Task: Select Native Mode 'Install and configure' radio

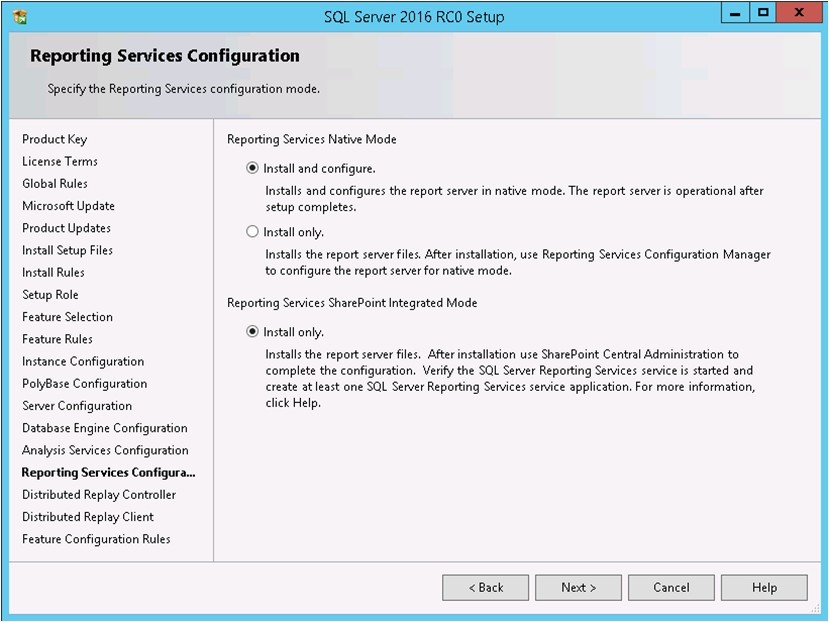Action: 252,168
